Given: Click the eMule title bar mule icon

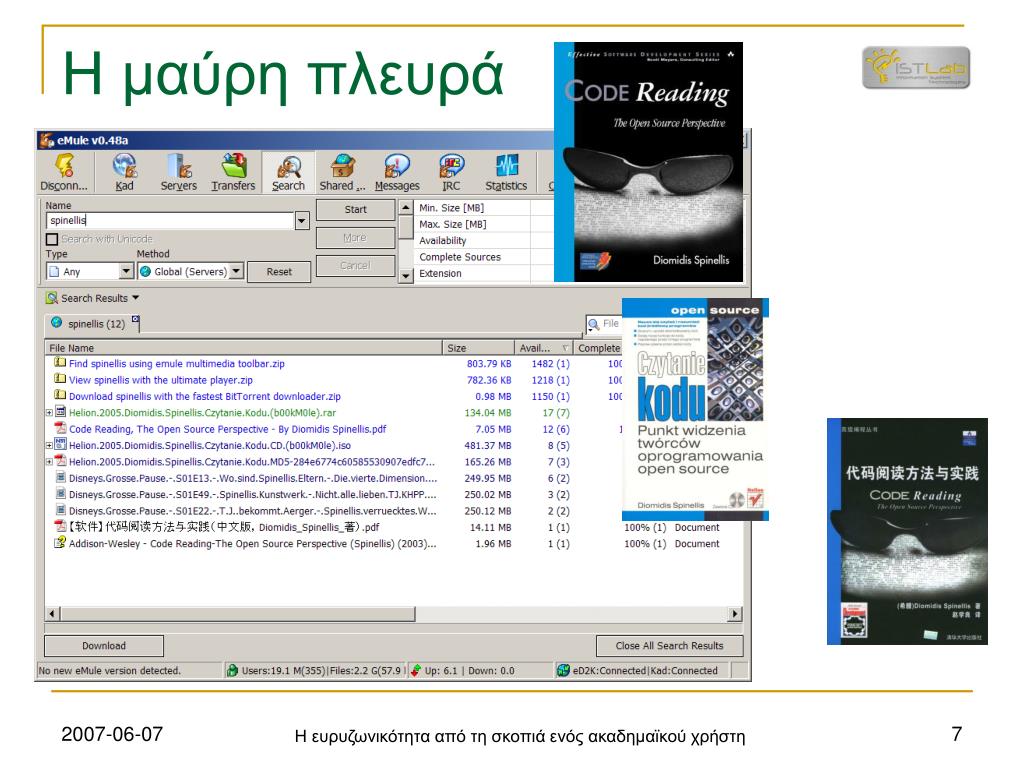Looking at the screenshot, I should (x=46, y=140).
